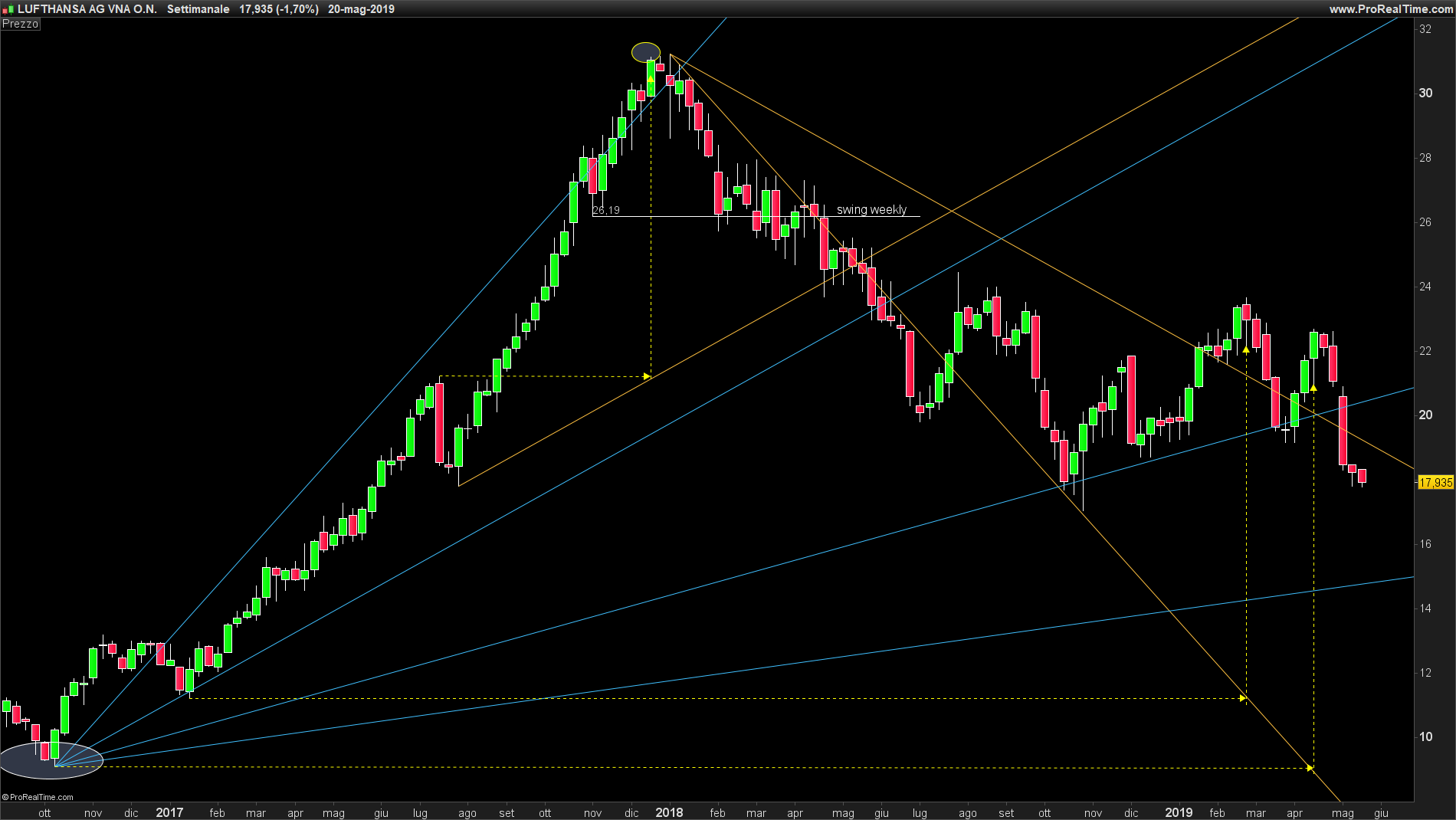Click the 2017 year label on time axis
This screenshot has height=820, width=1456.
169,812
